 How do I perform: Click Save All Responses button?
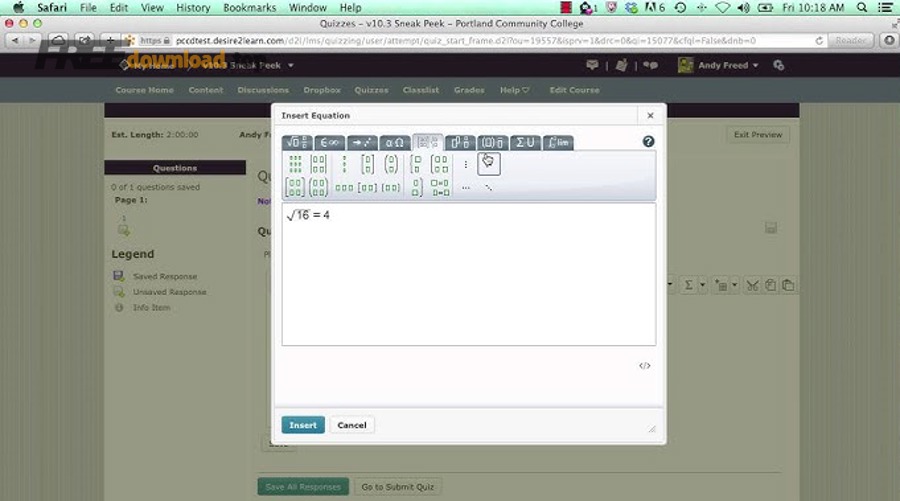coord(303,487)
